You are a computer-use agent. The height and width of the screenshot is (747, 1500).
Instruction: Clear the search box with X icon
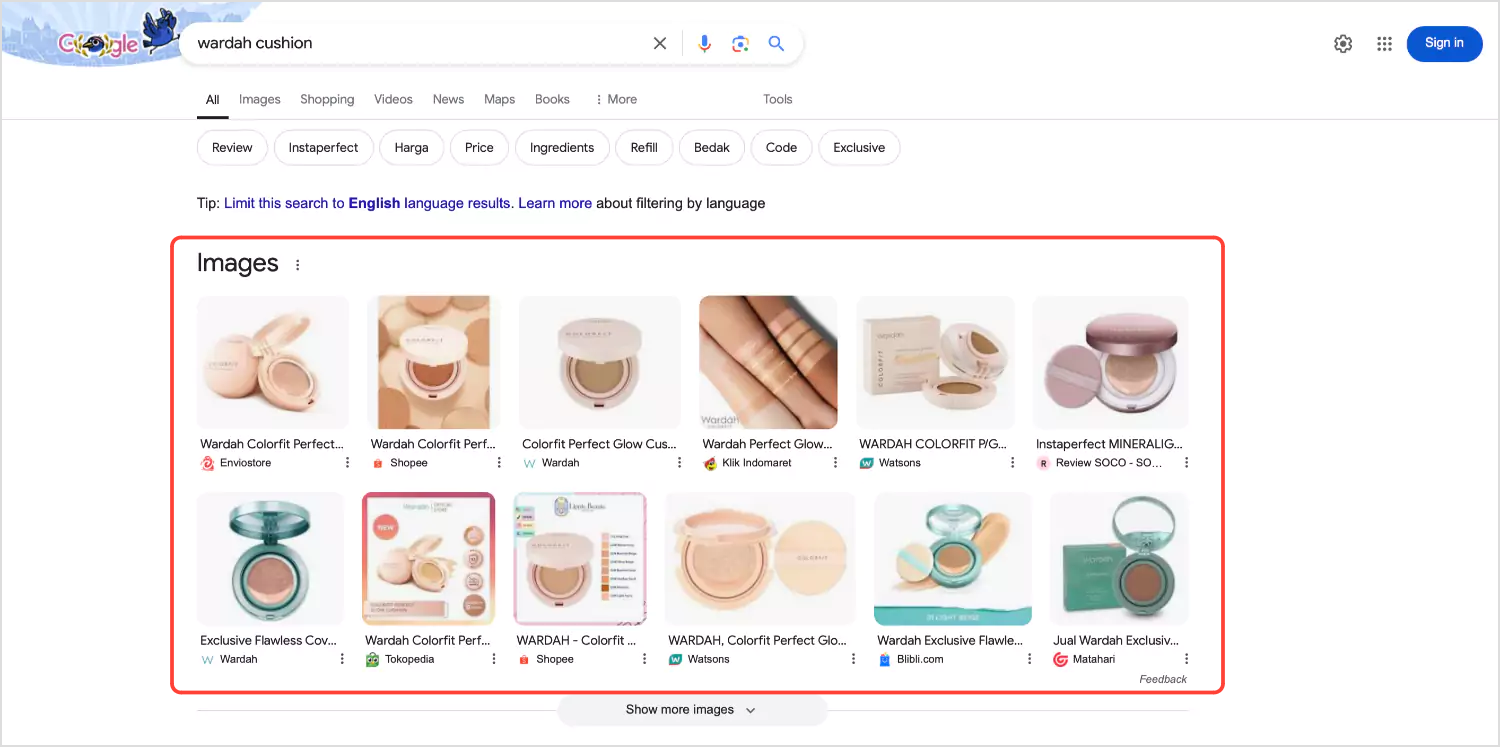tap(660, 43)
